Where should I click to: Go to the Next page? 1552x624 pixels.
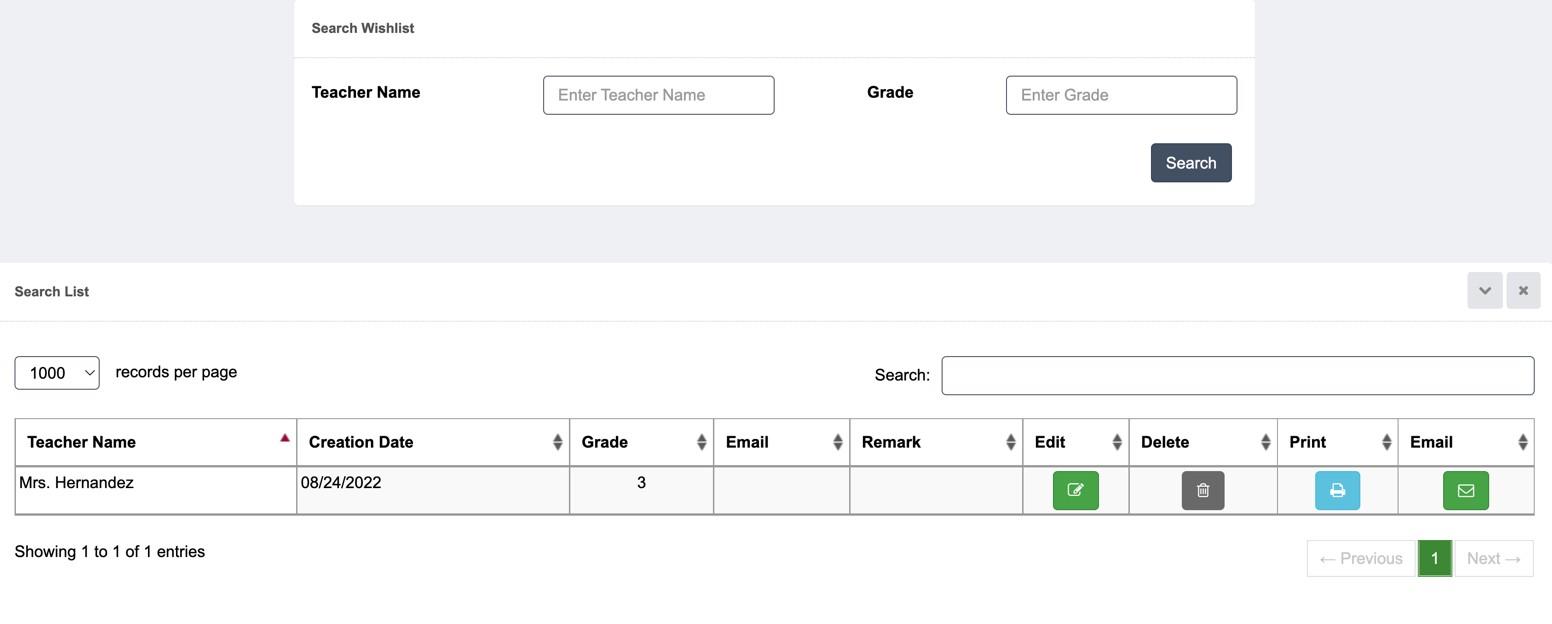1493,558
